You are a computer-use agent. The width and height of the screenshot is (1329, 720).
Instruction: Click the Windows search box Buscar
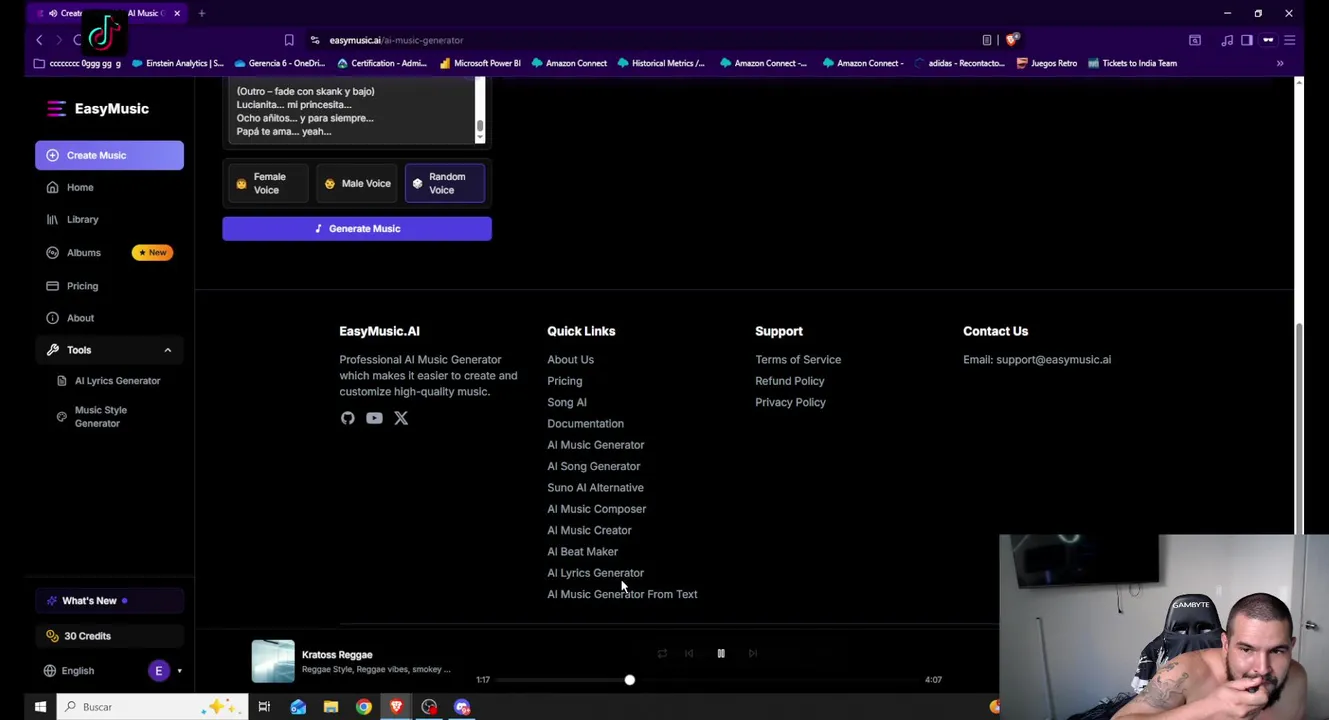tap(150, 707)
